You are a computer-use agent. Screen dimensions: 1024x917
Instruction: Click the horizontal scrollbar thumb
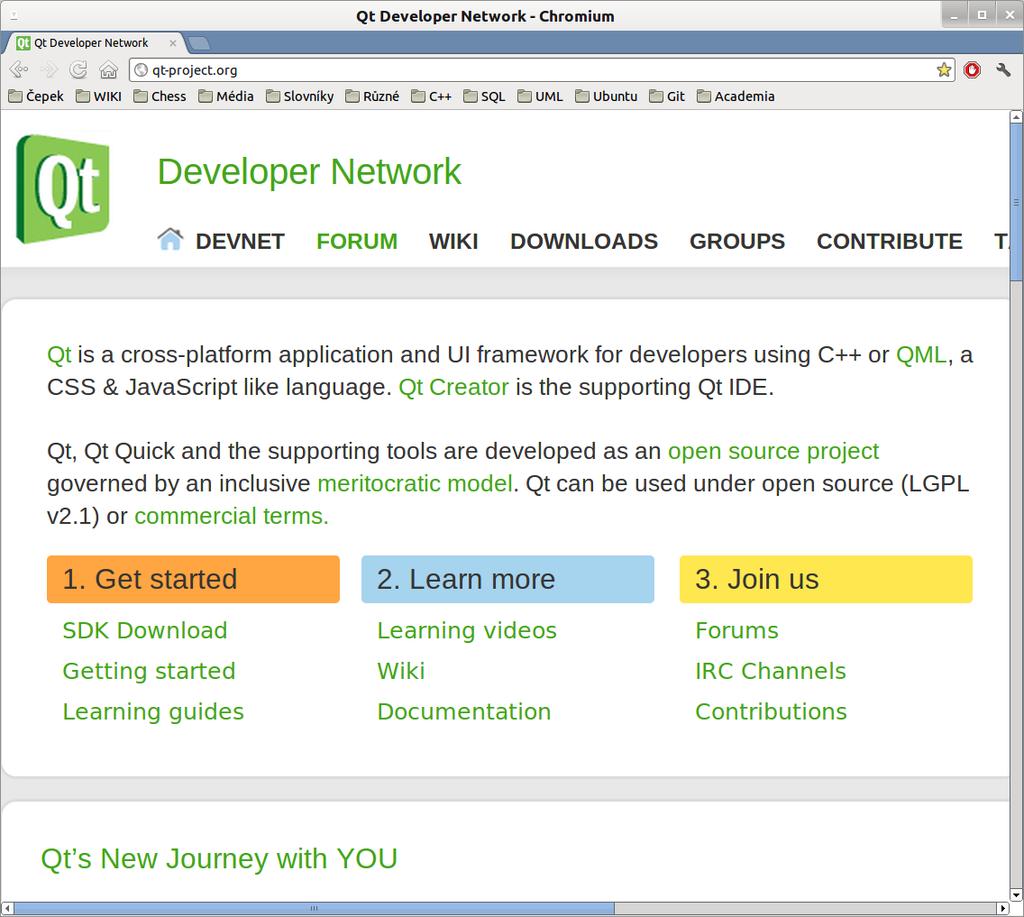314,909
